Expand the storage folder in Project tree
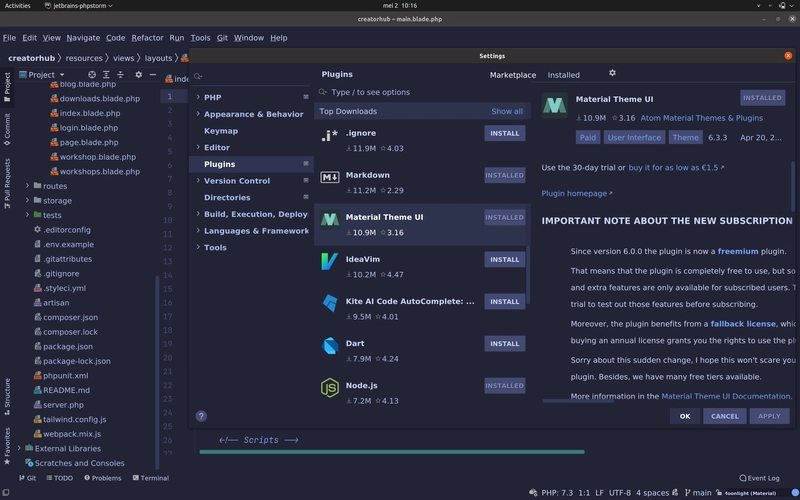Viewport: 800px width, 500px height. 28,200
